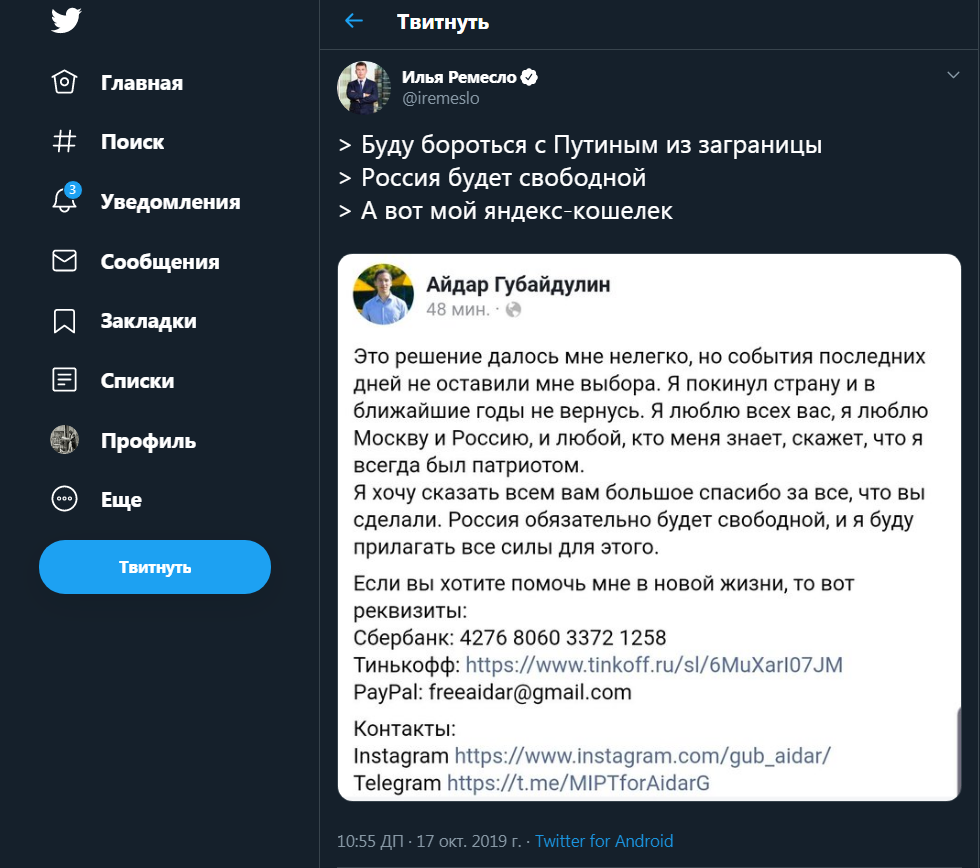Click the sidebar profile picture
The width and height of the screenshot is (980, 868).
[64, 440]
